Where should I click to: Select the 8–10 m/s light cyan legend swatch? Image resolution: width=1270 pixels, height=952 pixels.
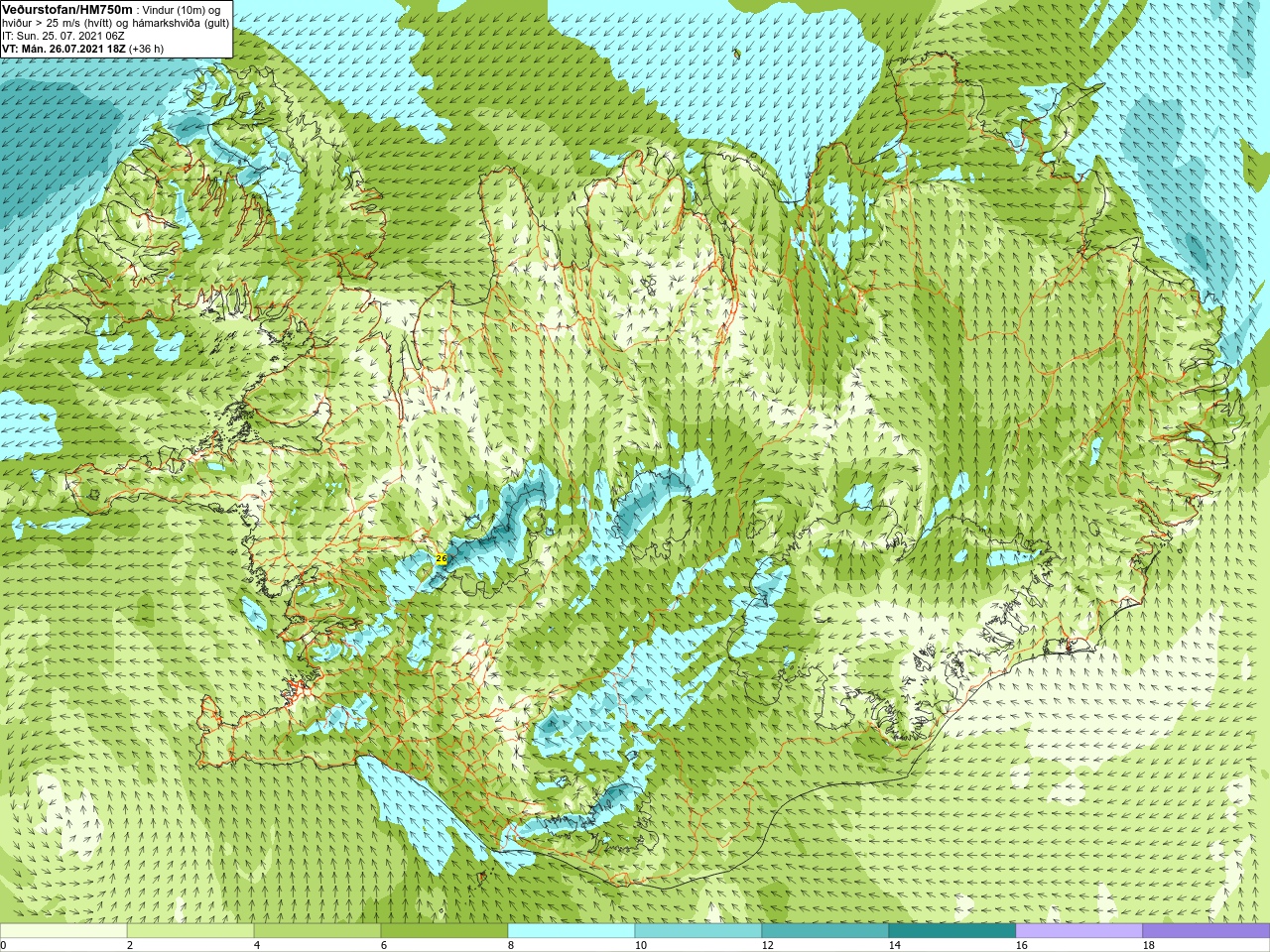pyautogui.click(x=571, y=931)
